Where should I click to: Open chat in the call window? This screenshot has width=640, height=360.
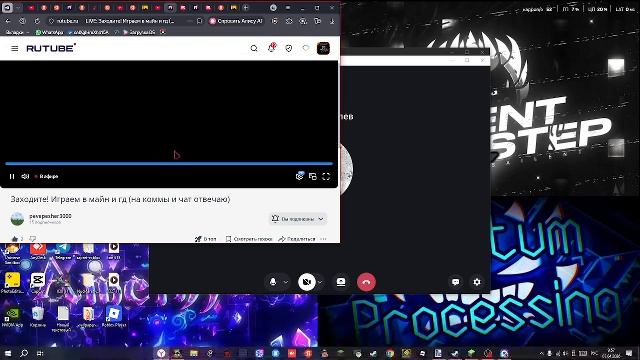456,282
